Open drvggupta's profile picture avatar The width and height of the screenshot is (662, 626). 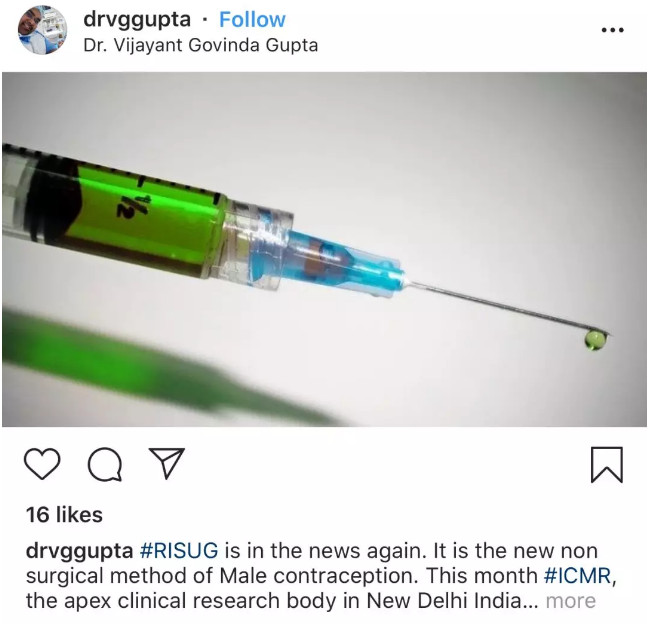point(42,30)
